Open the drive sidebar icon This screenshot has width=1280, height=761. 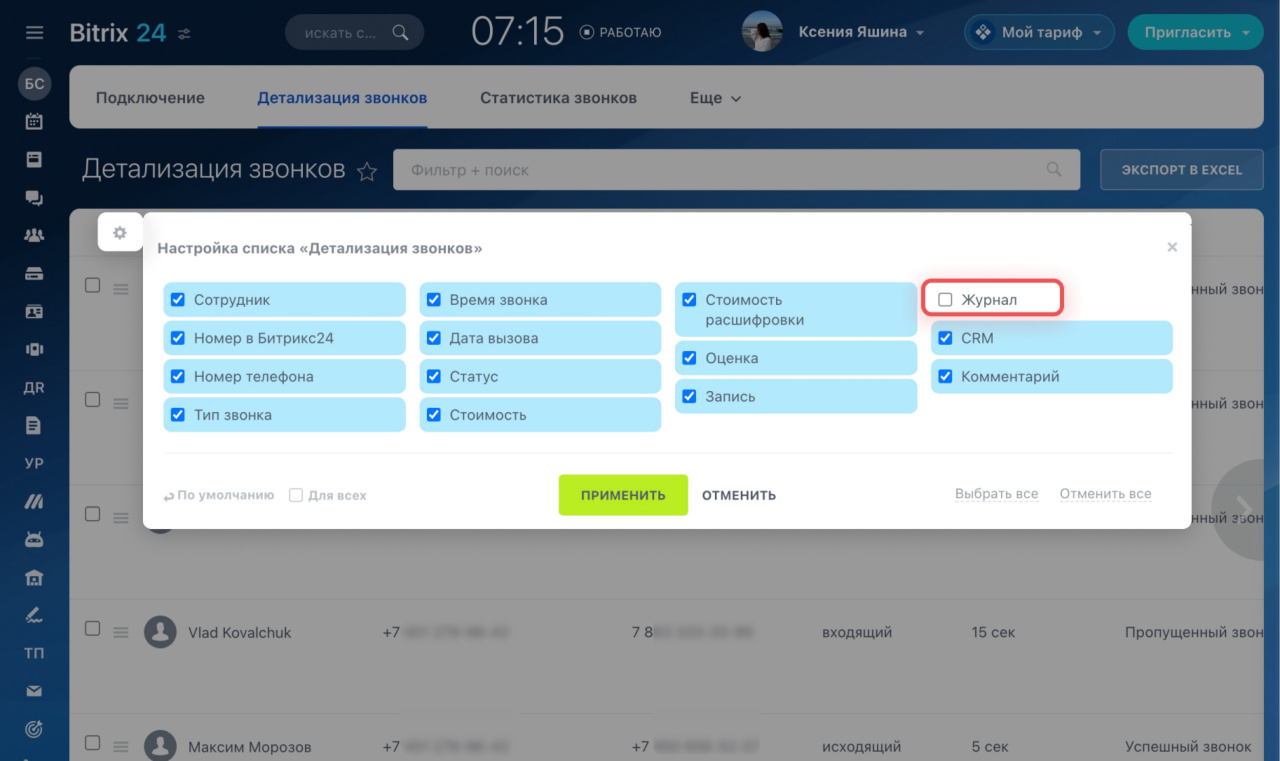click(34, 274)
